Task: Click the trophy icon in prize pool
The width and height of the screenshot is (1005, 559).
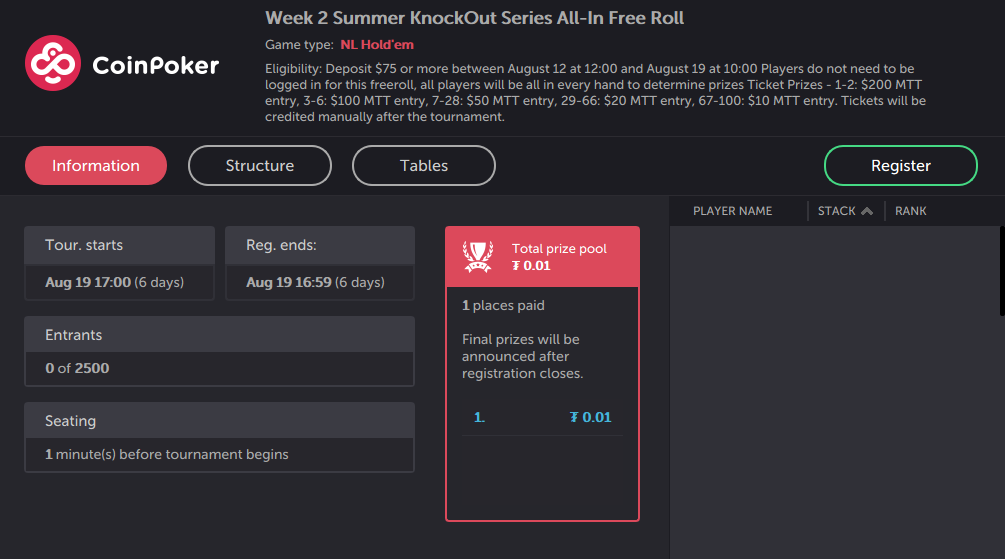Action: coord(478,257)
